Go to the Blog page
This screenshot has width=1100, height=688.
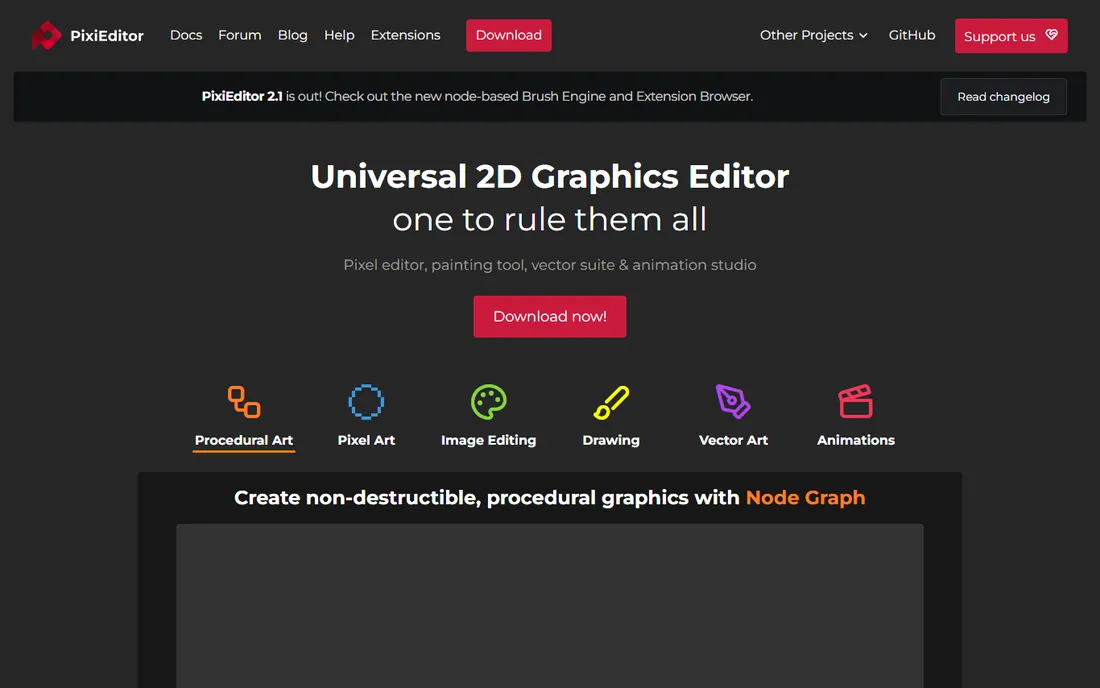(293, 35)
